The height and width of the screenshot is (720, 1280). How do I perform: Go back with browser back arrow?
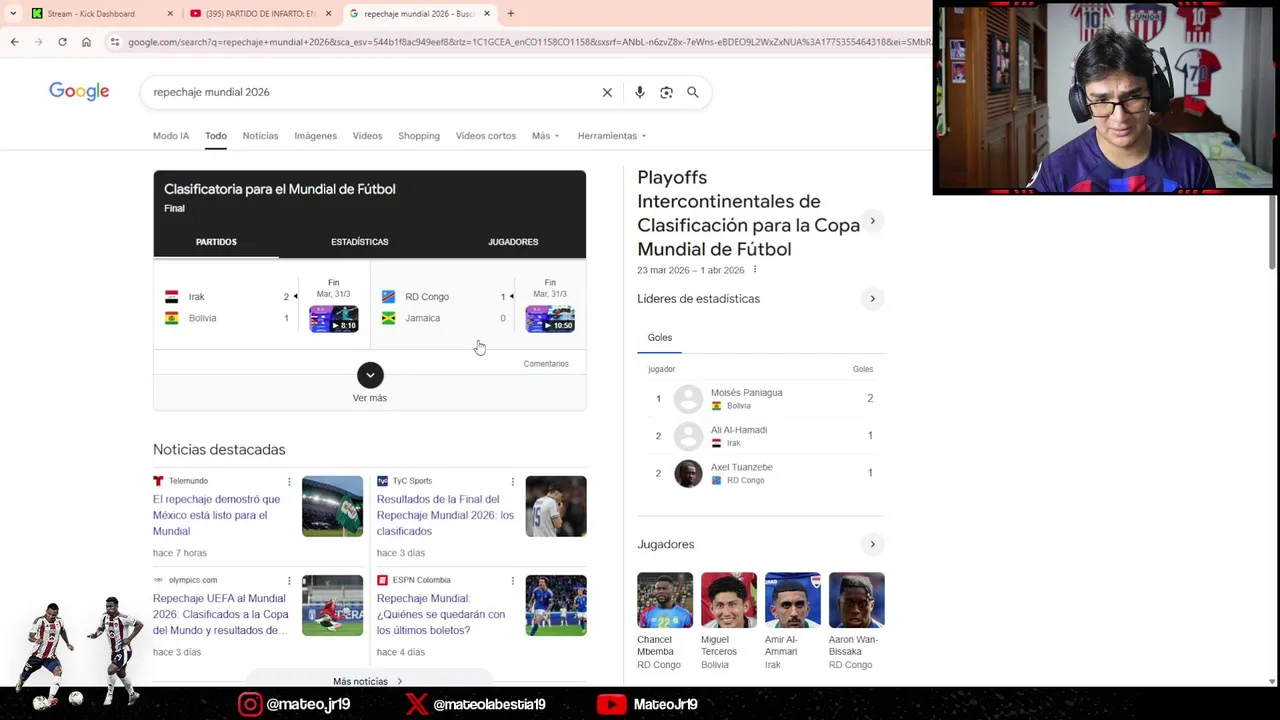pyautogui.click(x=14, y=42)
